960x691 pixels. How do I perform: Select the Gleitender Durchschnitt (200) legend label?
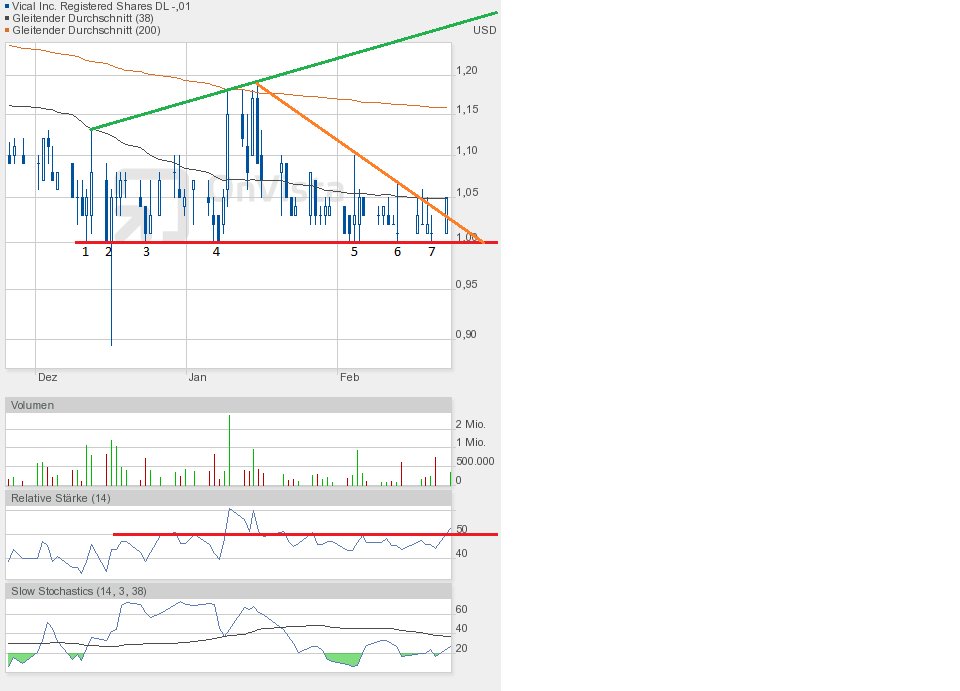click(x=86, y=31)
